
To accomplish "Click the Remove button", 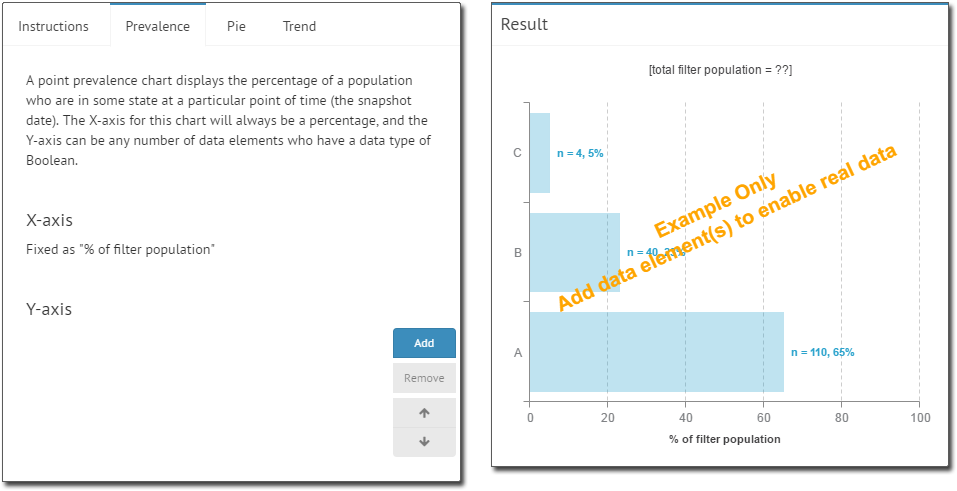I will tap(424, 378).
